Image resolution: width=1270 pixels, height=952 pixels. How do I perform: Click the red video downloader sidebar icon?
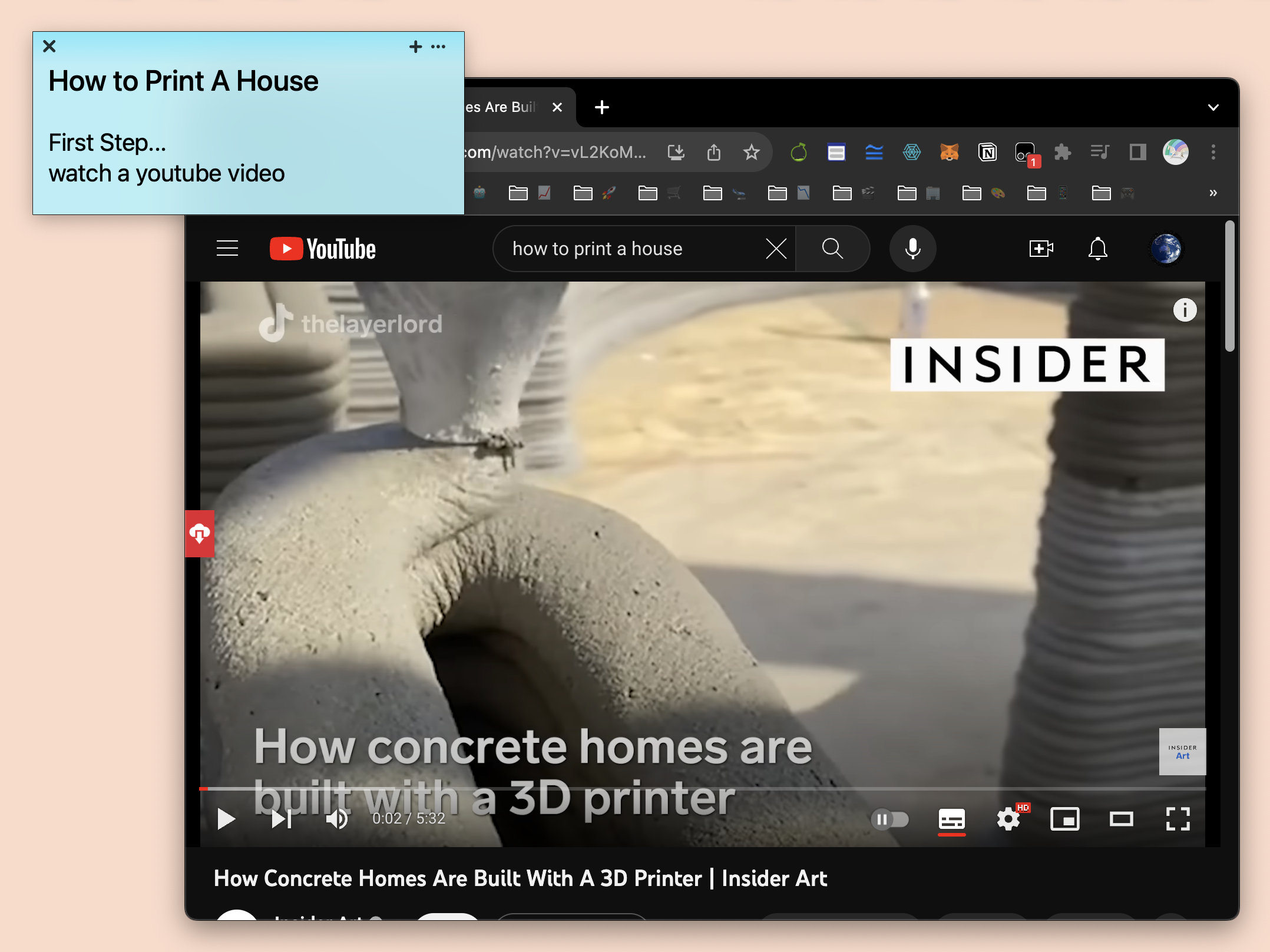200,533
